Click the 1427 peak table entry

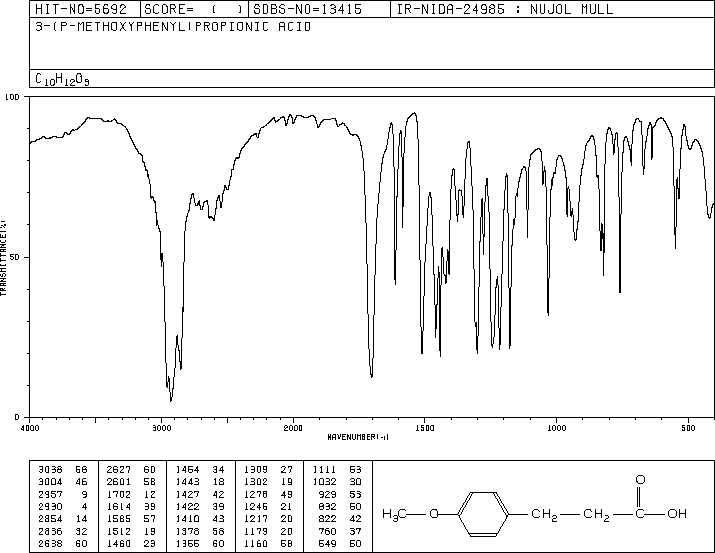tap(200, 494)
